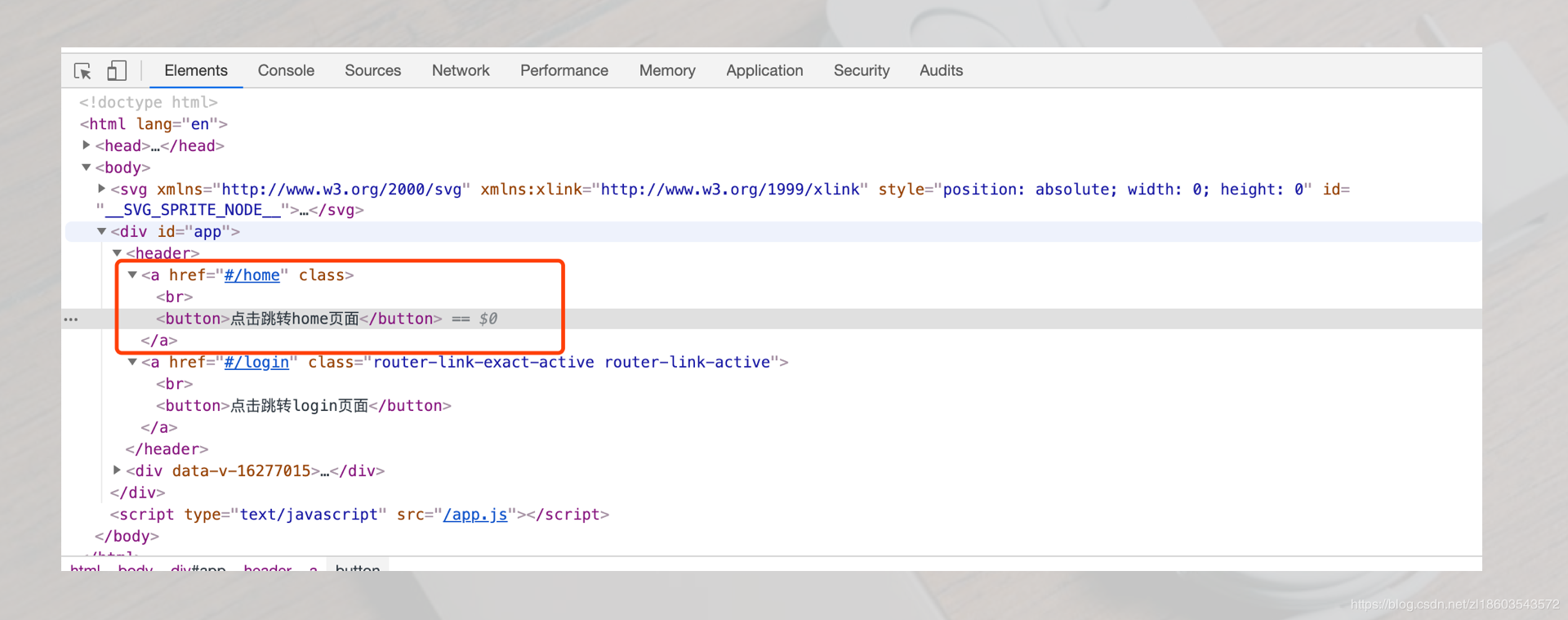Select the html lang="en" line
Viewport: 1568px width, 620px height.
click(154, 124)
